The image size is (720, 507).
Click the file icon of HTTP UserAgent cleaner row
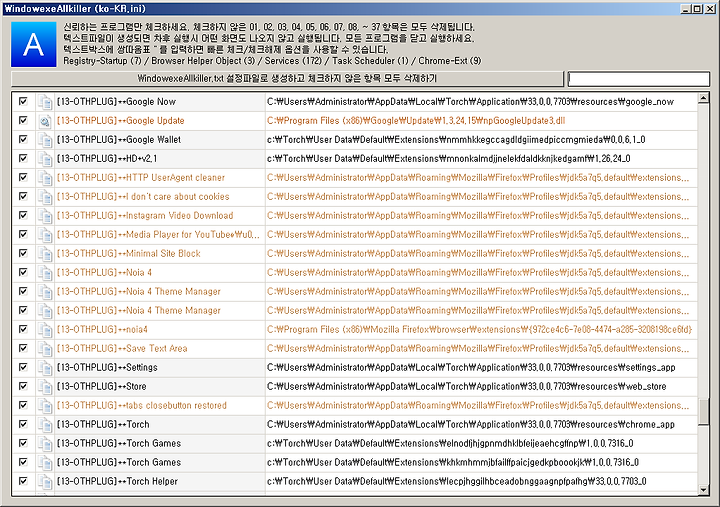pos(45,178)
